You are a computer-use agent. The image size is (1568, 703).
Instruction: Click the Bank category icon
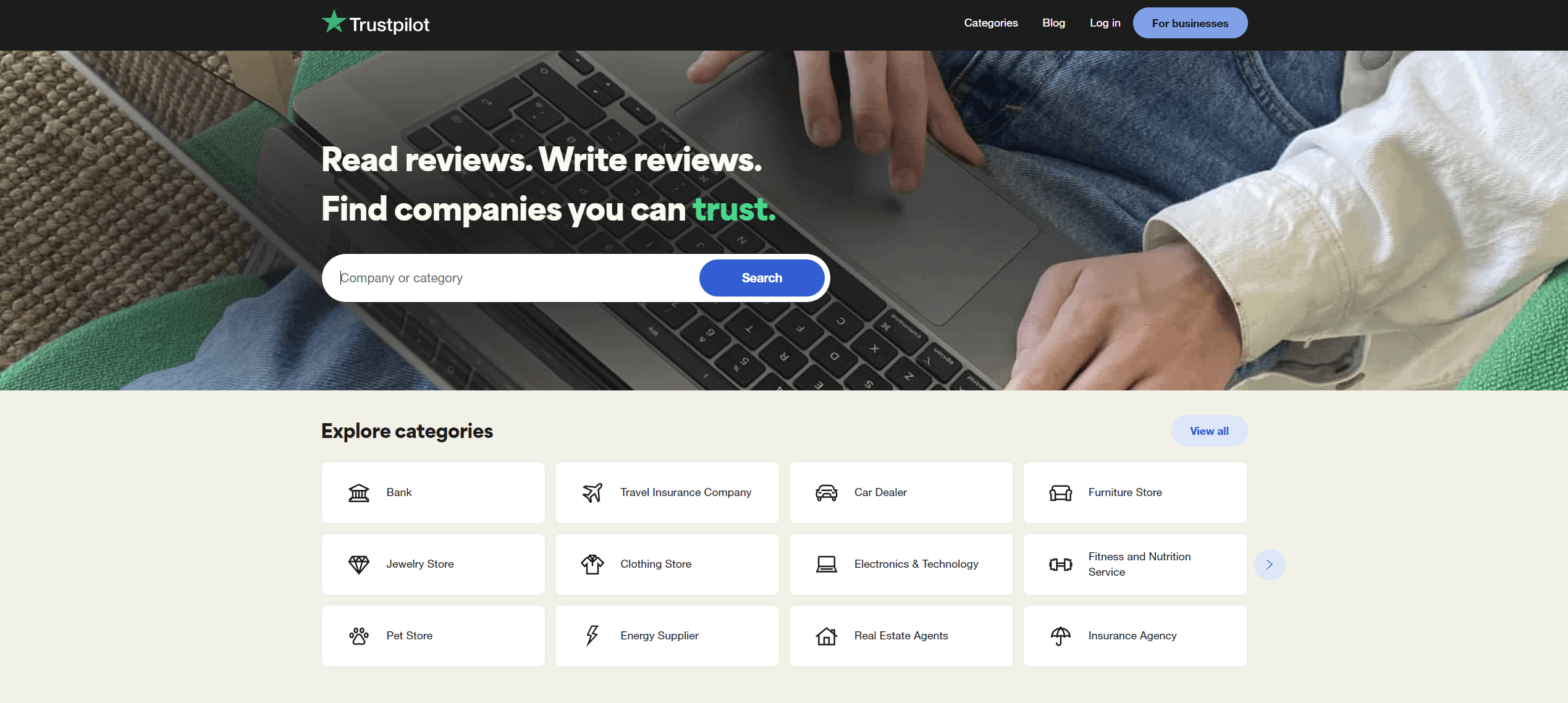click(358, 492)
